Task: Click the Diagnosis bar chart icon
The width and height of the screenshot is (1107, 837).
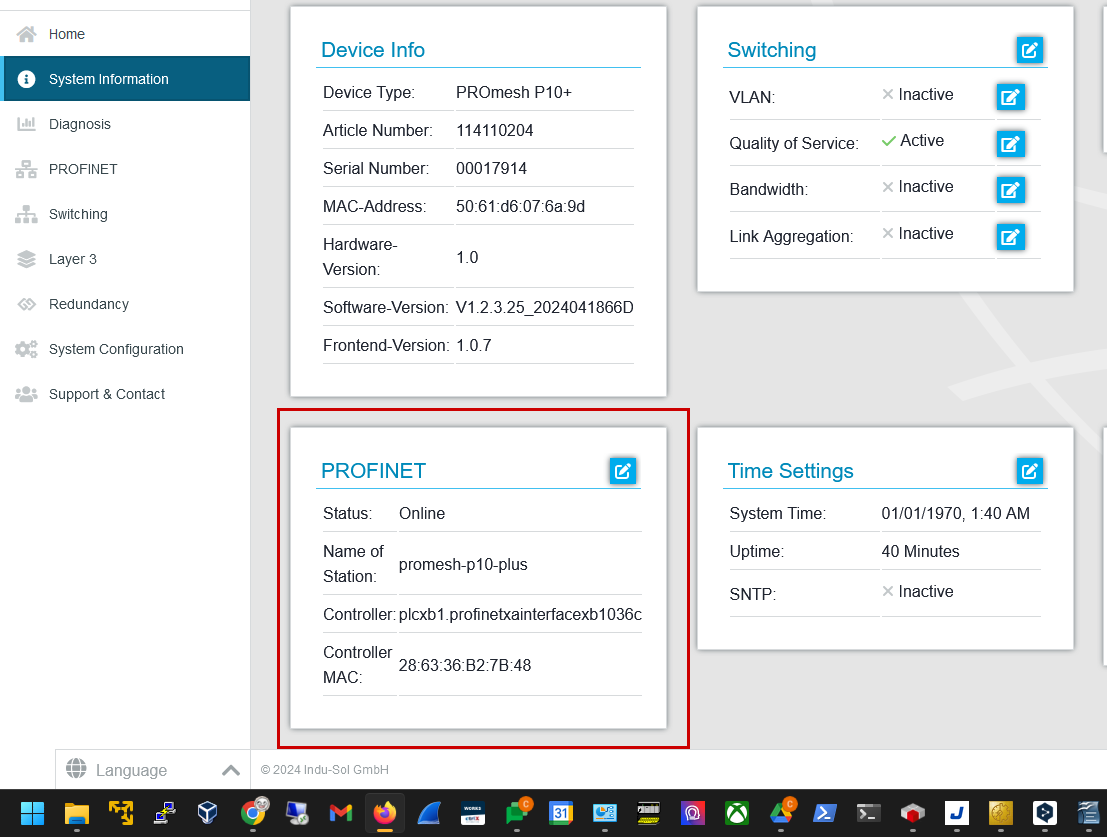Action: [x=26, y=124]
